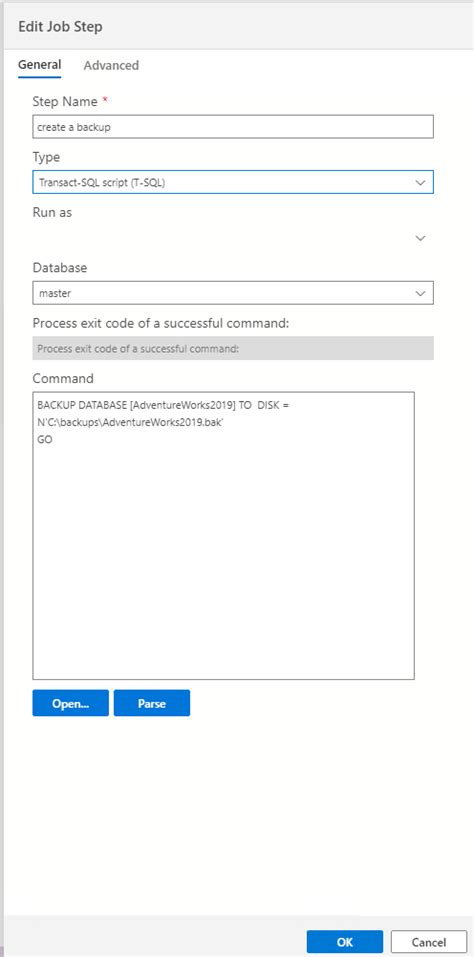Open the Type dropdown
Image resolution: width=474 pixels, height=957 pixels.
pyautogui.click(x=233, y=182)
